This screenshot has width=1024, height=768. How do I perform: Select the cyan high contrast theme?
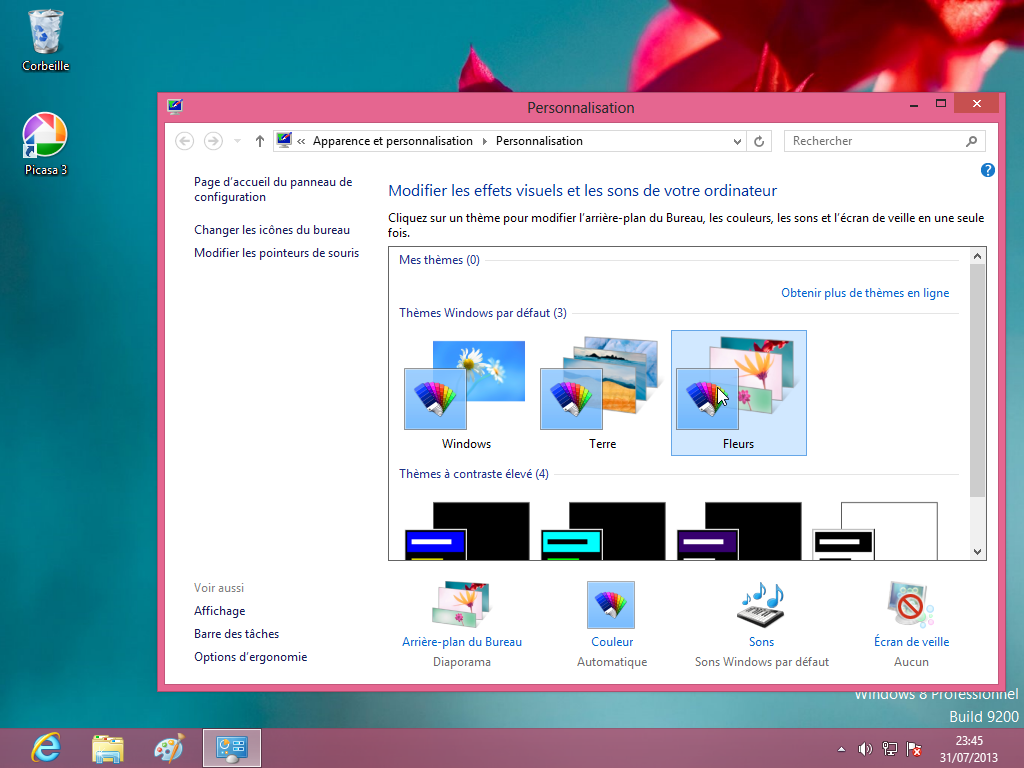(603, 531)
